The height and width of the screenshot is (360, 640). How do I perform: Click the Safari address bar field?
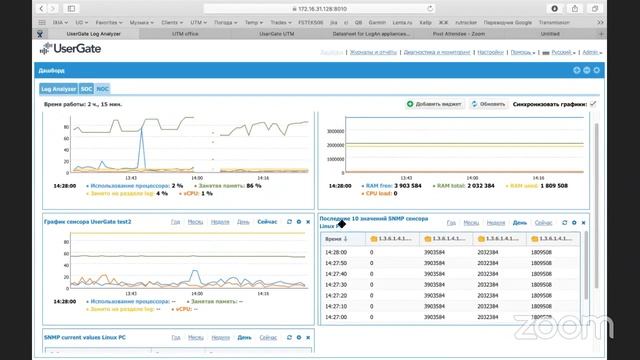[x=320, y=9]
